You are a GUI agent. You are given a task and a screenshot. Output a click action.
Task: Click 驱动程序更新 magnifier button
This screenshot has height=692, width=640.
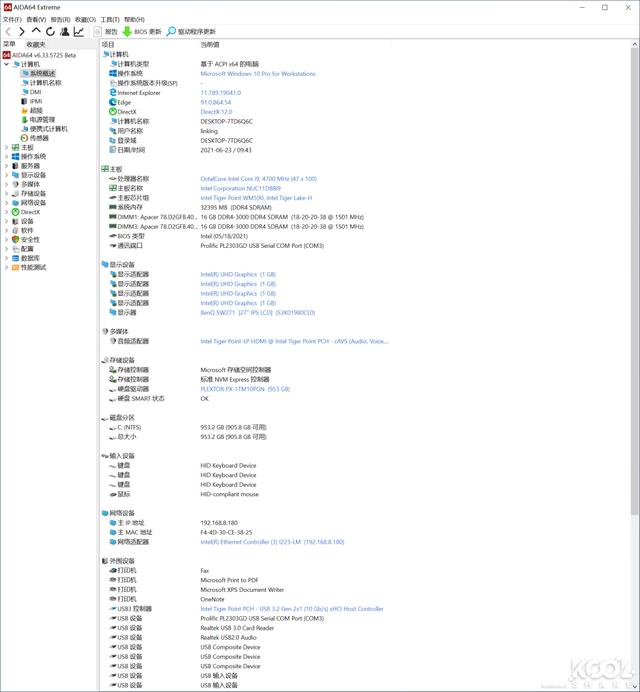191,31
